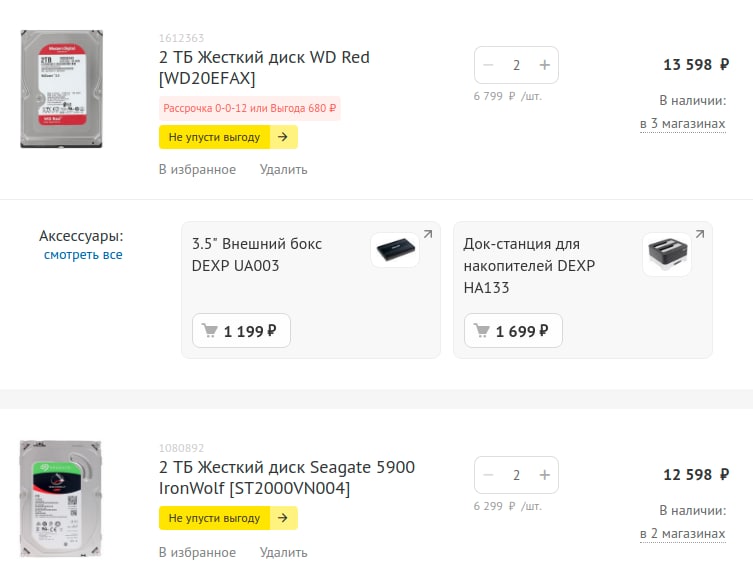Open WD Red hard drive thumbnail

[61, 89]
